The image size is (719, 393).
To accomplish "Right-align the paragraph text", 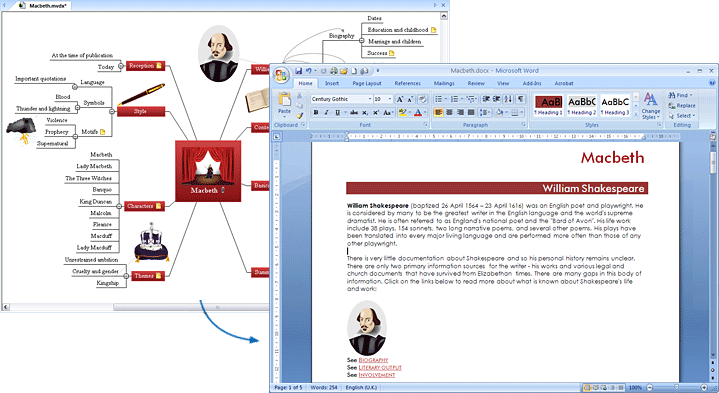I will [x=460, y=112].
